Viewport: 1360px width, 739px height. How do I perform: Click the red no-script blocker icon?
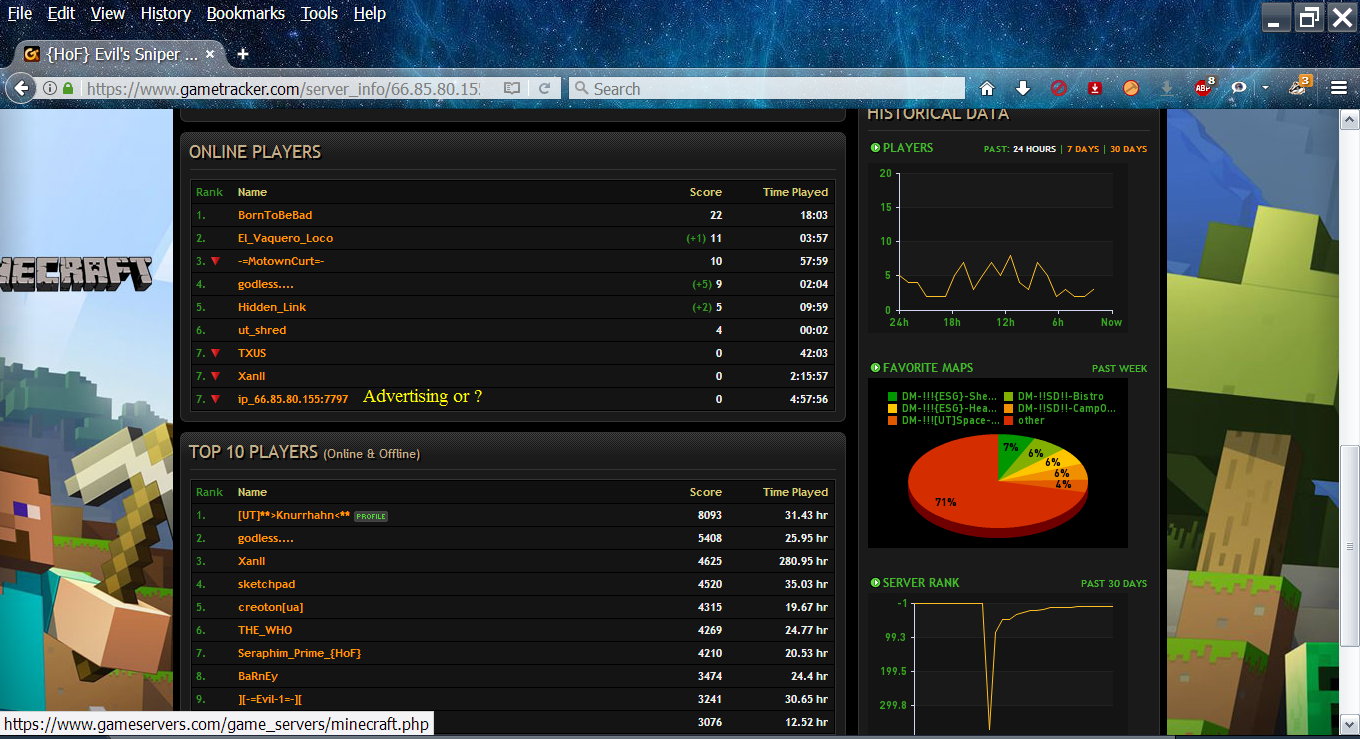1059,88
